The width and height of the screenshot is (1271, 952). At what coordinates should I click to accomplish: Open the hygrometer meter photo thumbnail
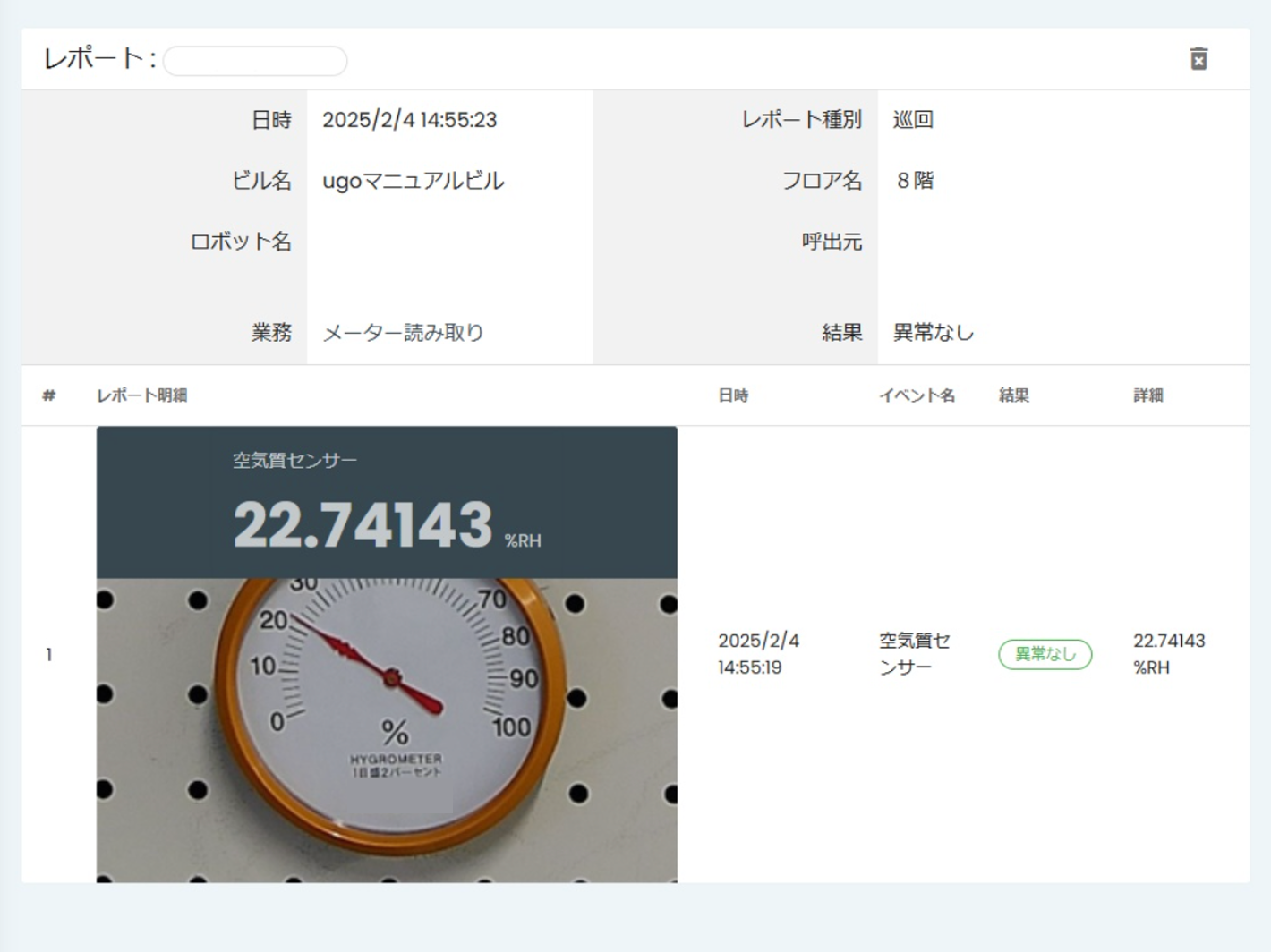pyautogui.click(x=387, y=730)
